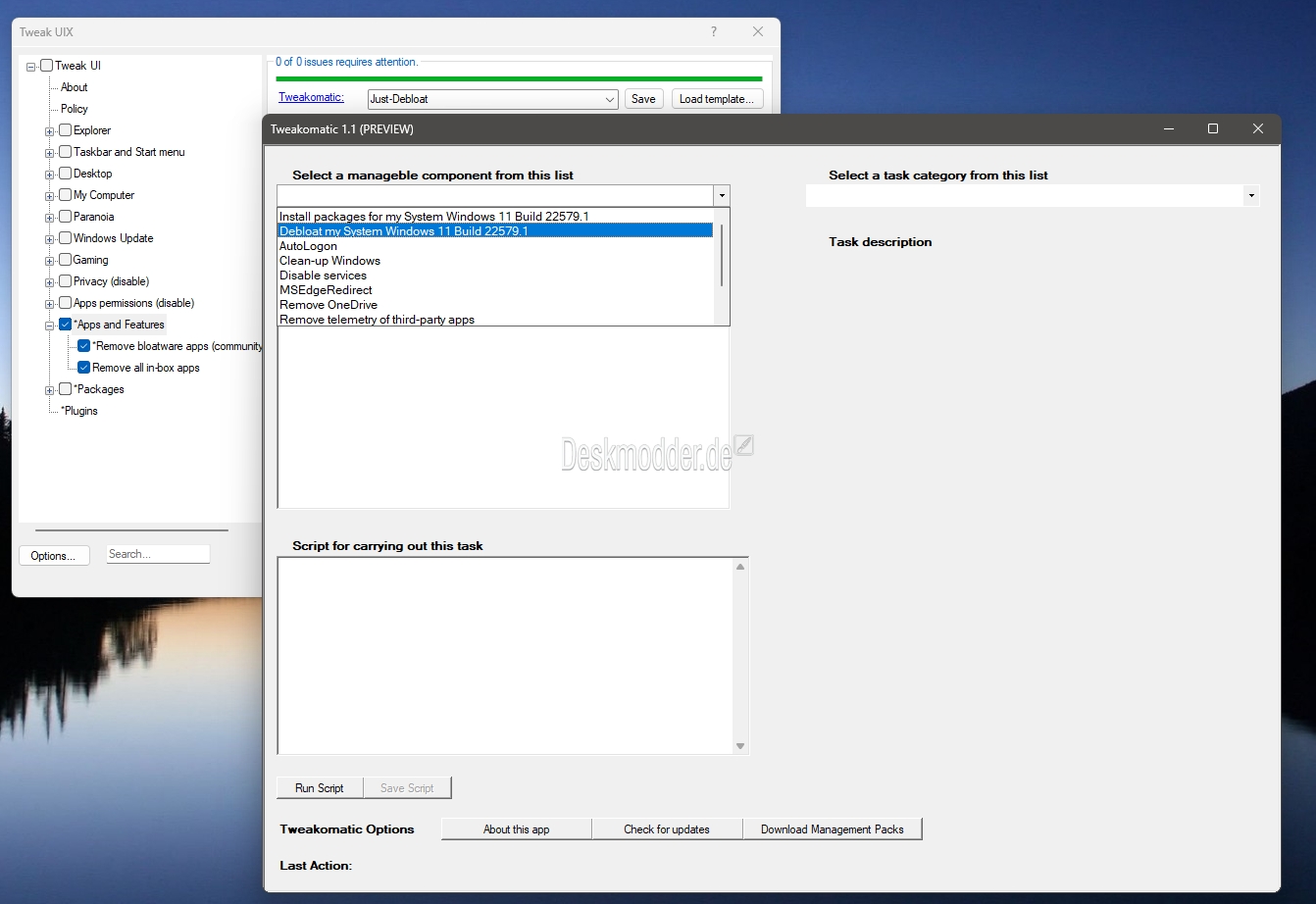This screenshot has height=904, width=1316.
Task: Choose Clean-up Windows from the list
Action: pos(495,261)
